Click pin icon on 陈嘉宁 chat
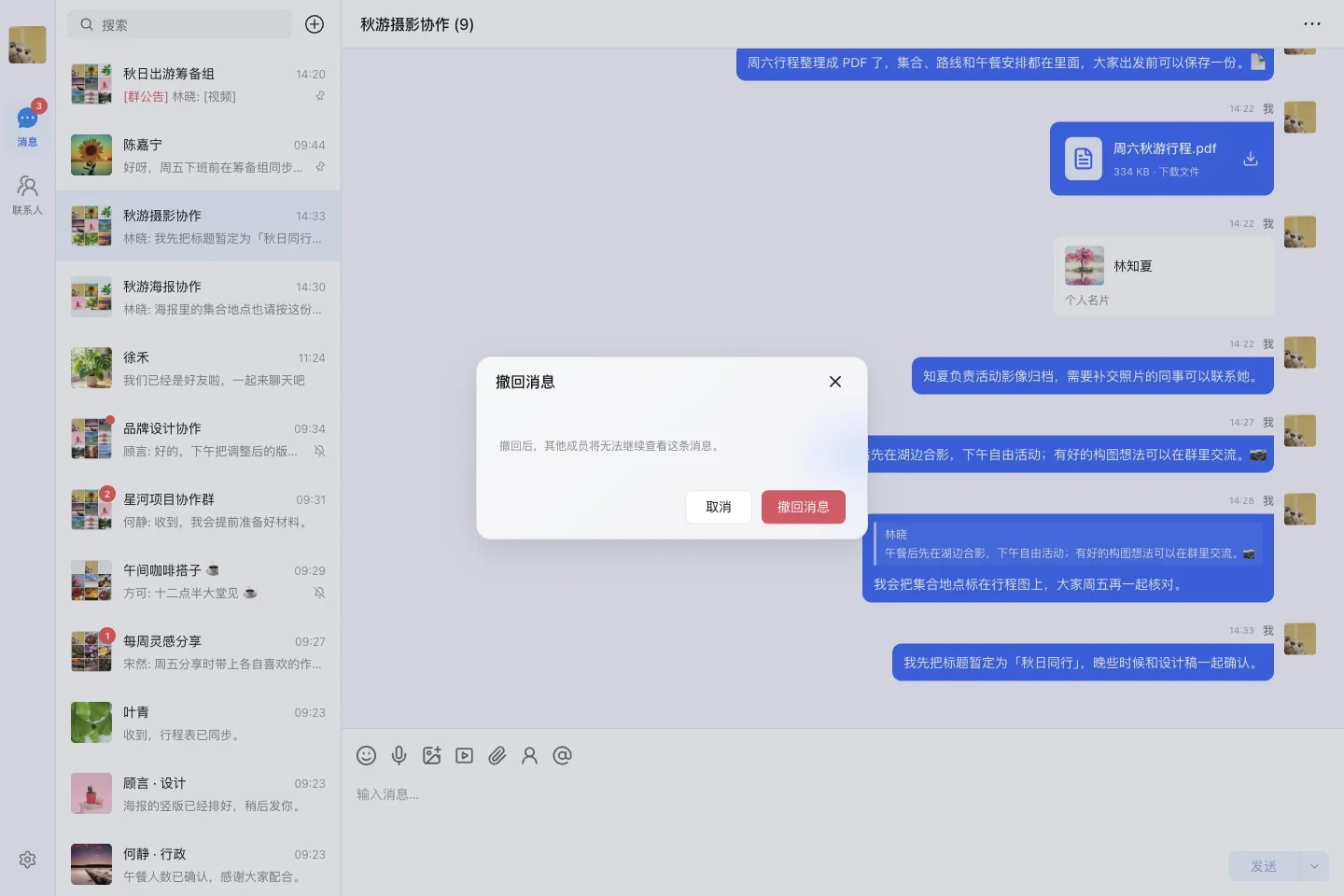Image resolution: width=1344 pixels, height=896 pixels. click(x=320, y=167)
